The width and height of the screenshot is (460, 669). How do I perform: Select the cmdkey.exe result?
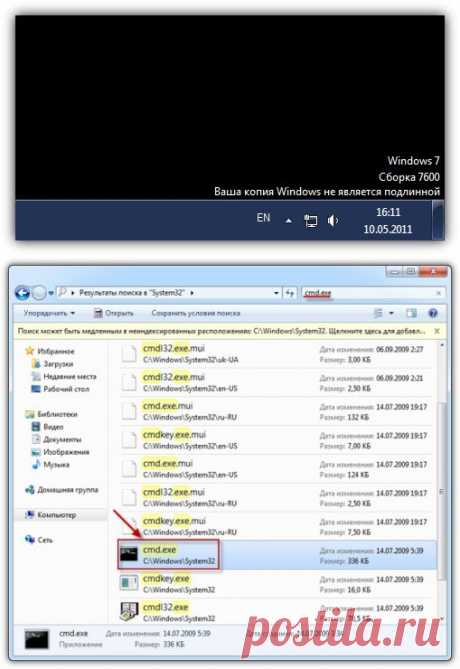[x=276, y=584]
